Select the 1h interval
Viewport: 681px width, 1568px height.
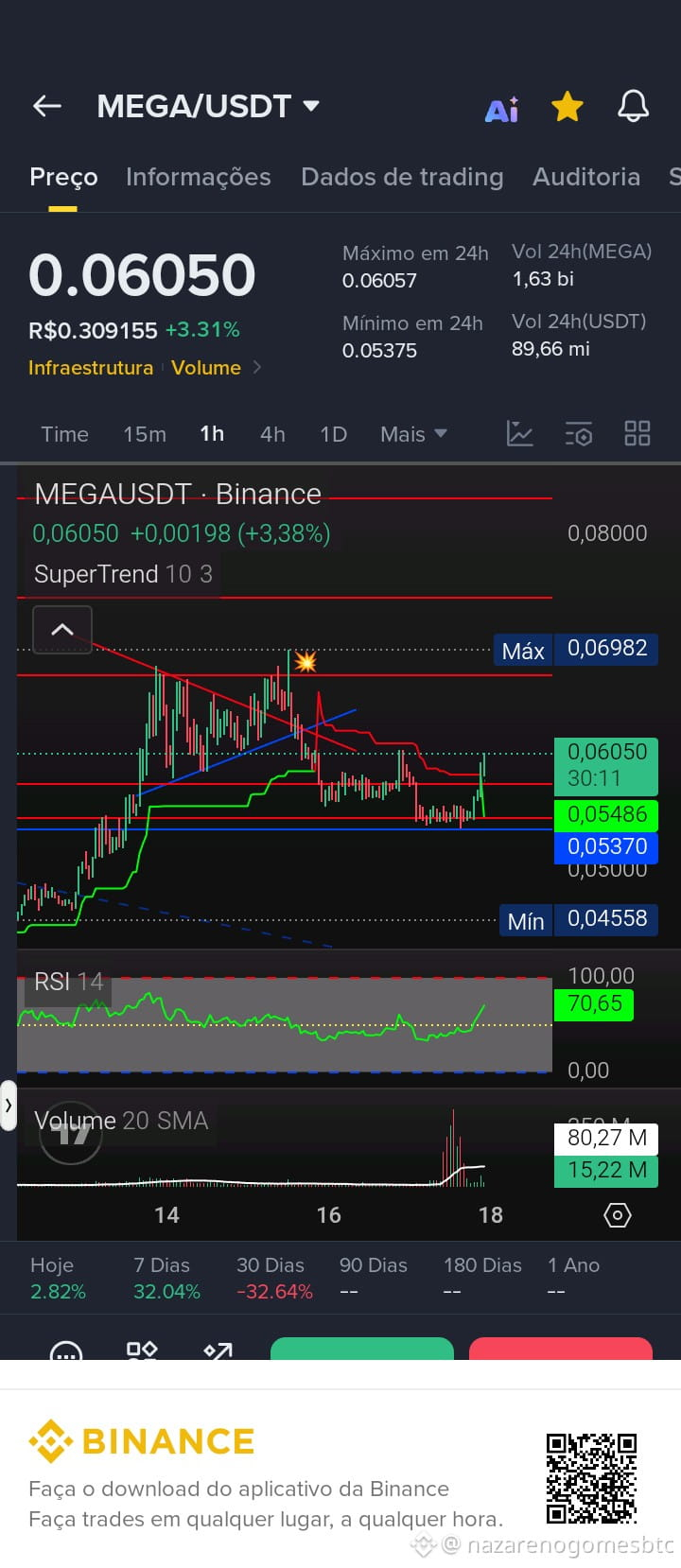pyautogui.click(x=212, y=434)
